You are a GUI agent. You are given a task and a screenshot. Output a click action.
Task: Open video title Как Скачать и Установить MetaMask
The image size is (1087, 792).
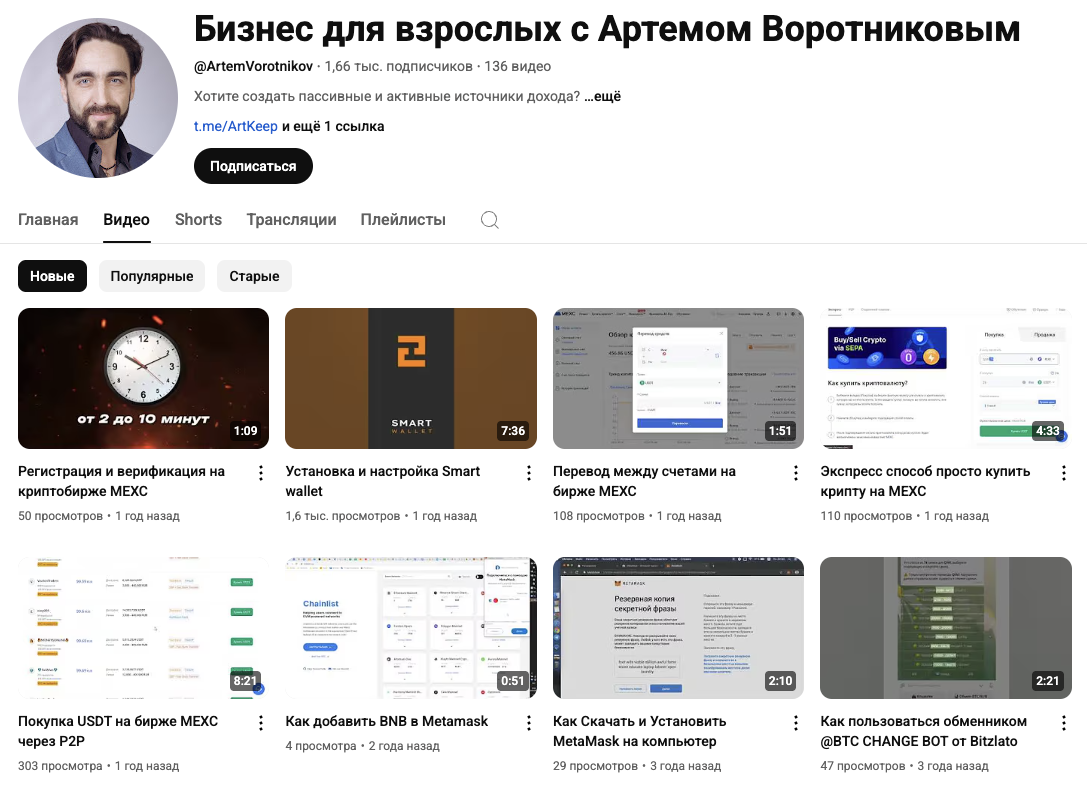point(639,731)
